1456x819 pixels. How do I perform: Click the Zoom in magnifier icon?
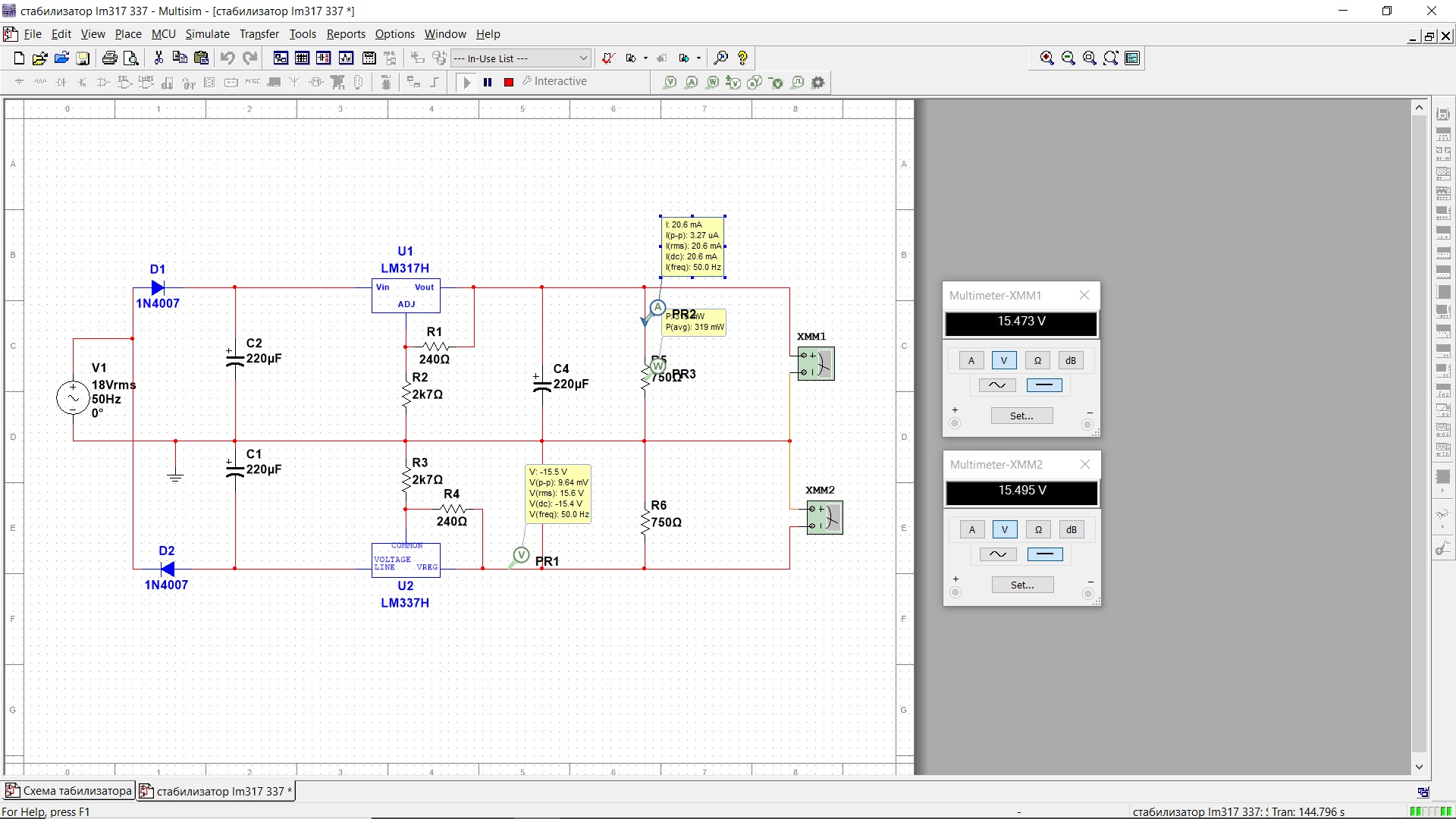[1047, 58]
